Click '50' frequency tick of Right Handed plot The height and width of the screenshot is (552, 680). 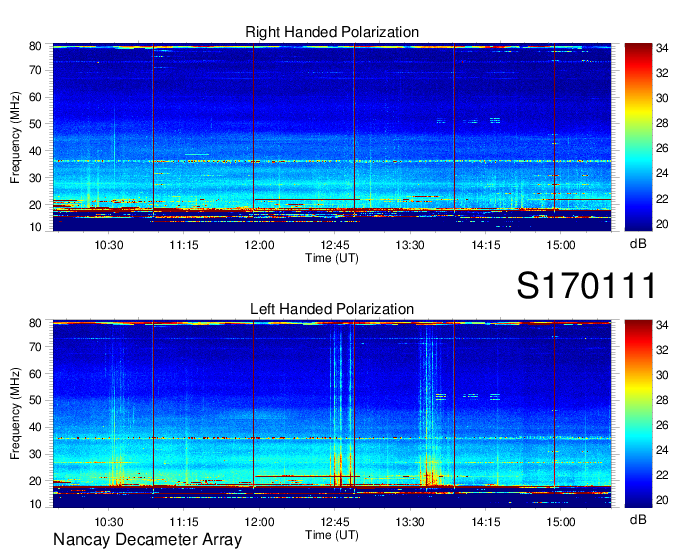[35, 124]
